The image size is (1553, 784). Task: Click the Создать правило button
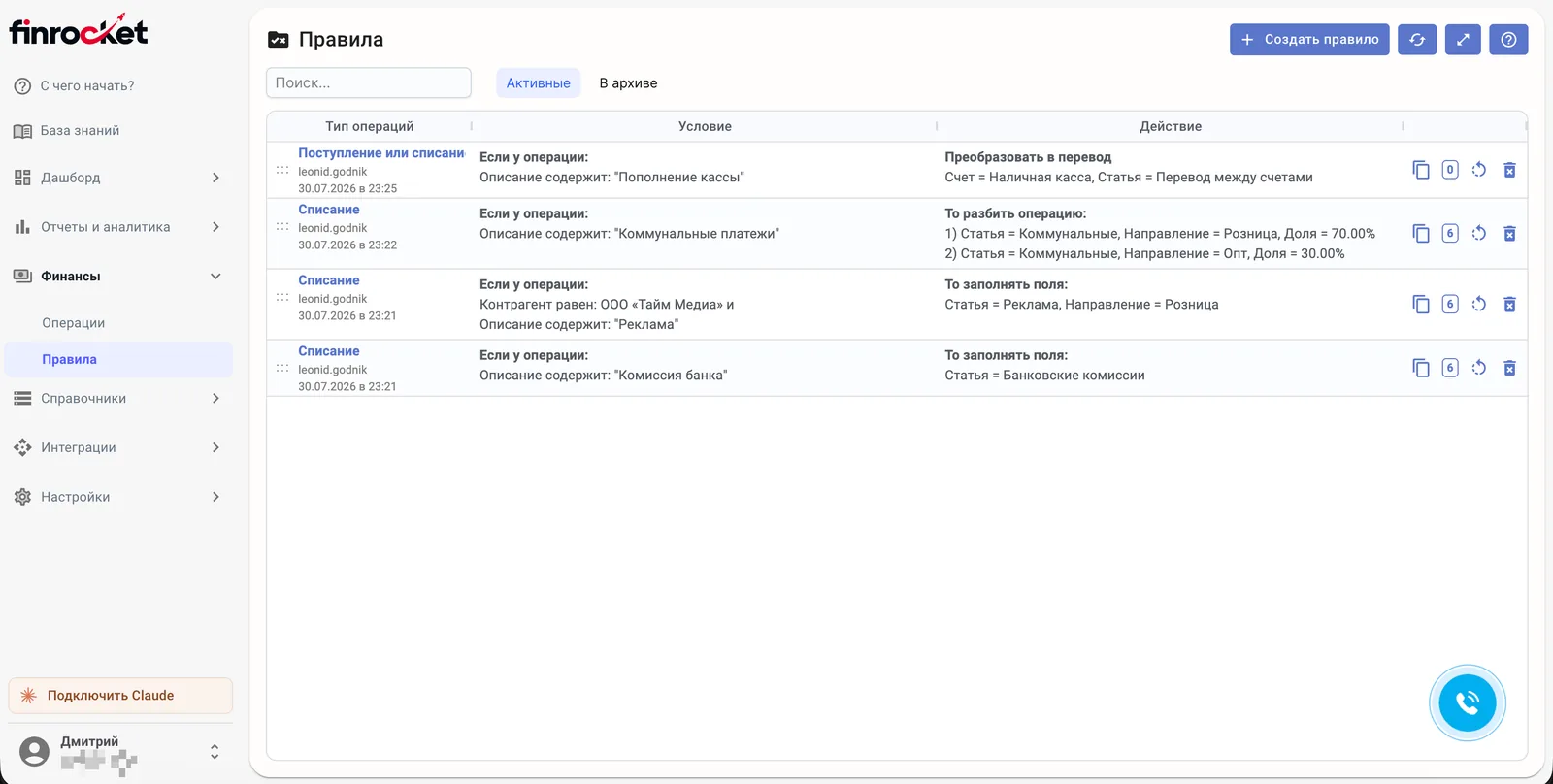[x=1309, y=40]
